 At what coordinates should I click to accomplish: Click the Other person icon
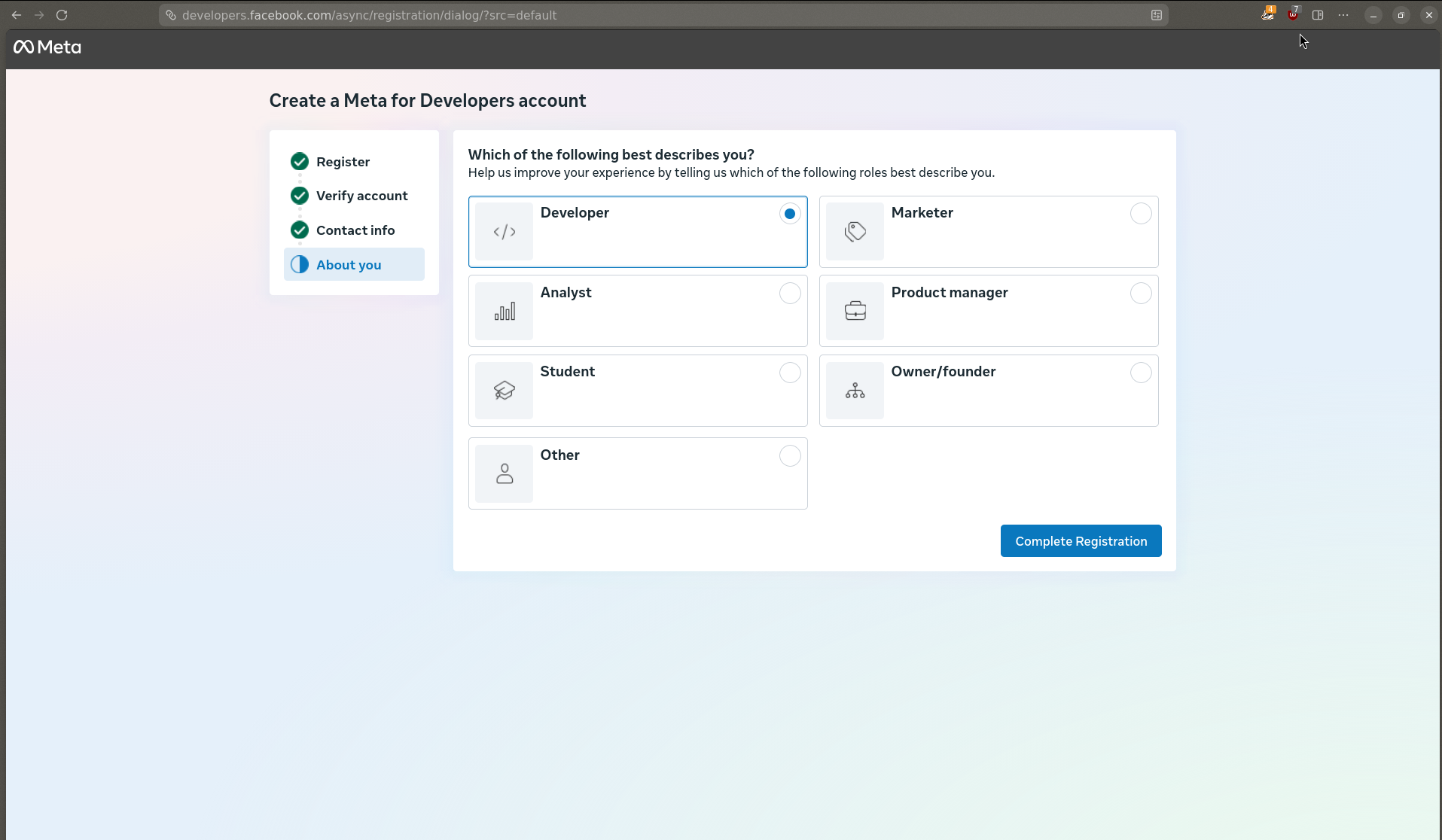tap(505, 473)
